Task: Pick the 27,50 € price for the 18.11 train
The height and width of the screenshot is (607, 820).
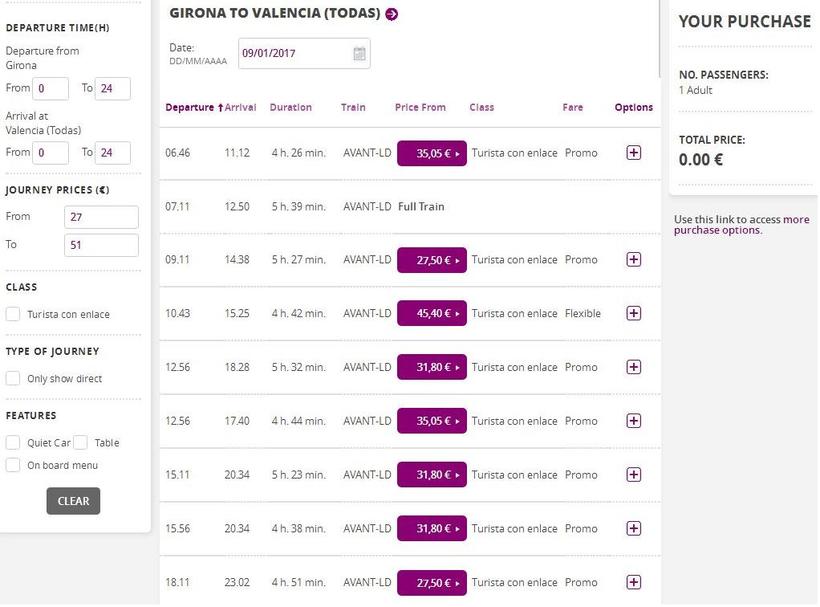Action: (431, 582)
